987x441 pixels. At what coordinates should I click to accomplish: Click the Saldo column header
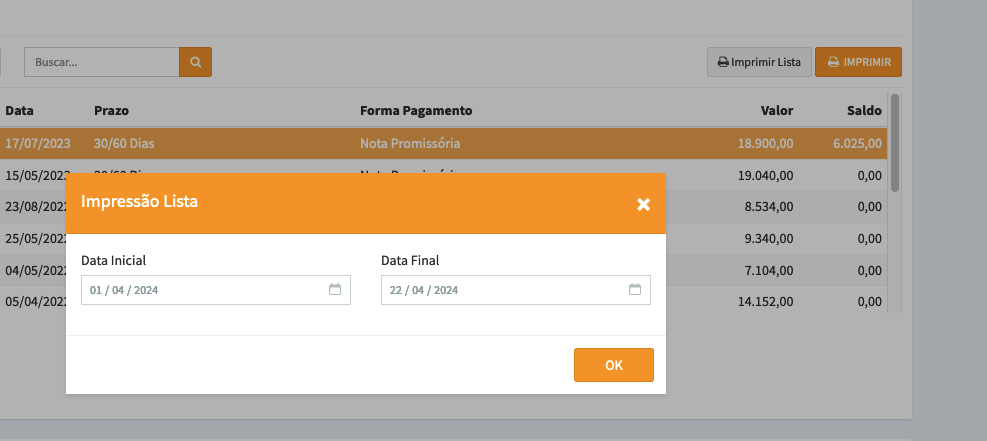pyautogui.click(x=864, y=110)
